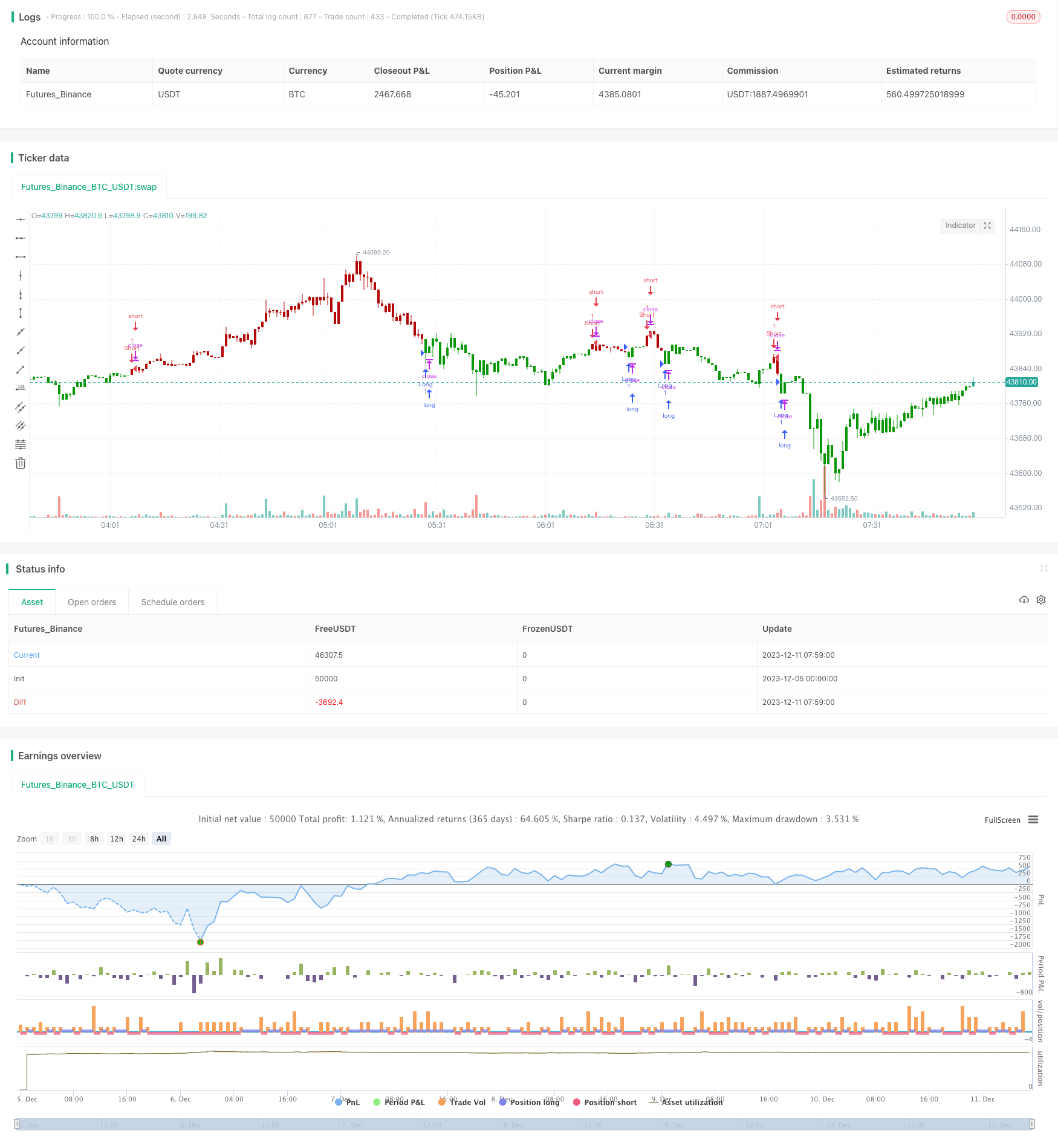Image resolution: width=1058 pixels, height=1148 pixels.
Task: Click the Init FreeUSDT value 50000
Action: point(326,678)
